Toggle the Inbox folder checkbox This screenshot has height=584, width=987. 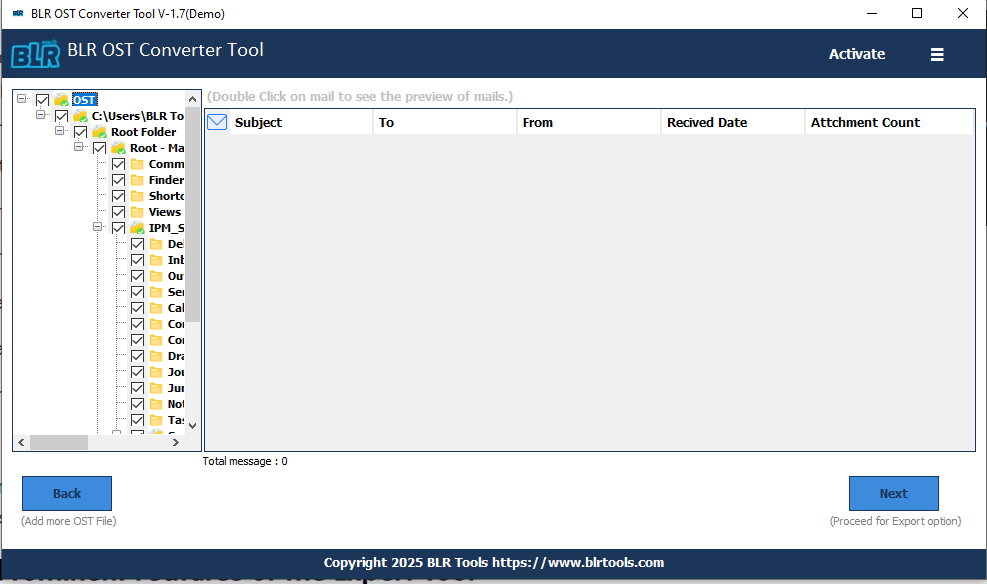point(136,259)
